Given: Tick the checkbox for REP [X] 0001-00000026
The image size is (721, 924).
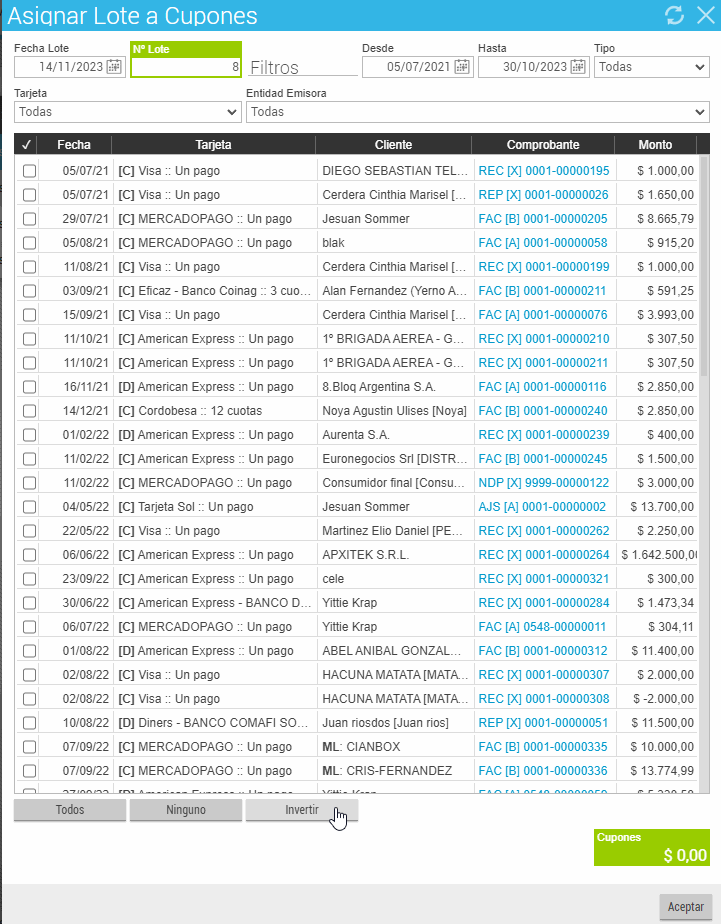Looking at the screenshot, I should pyautogui.click(x=29, y=195).
